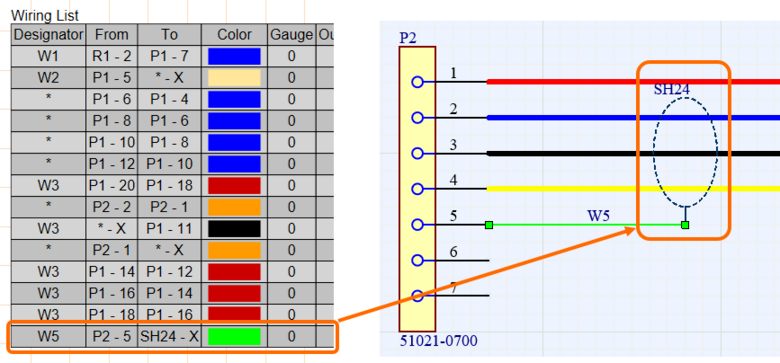Click the P2 - 2 From cell
780x363 pixels.
(x=112, y=207)
